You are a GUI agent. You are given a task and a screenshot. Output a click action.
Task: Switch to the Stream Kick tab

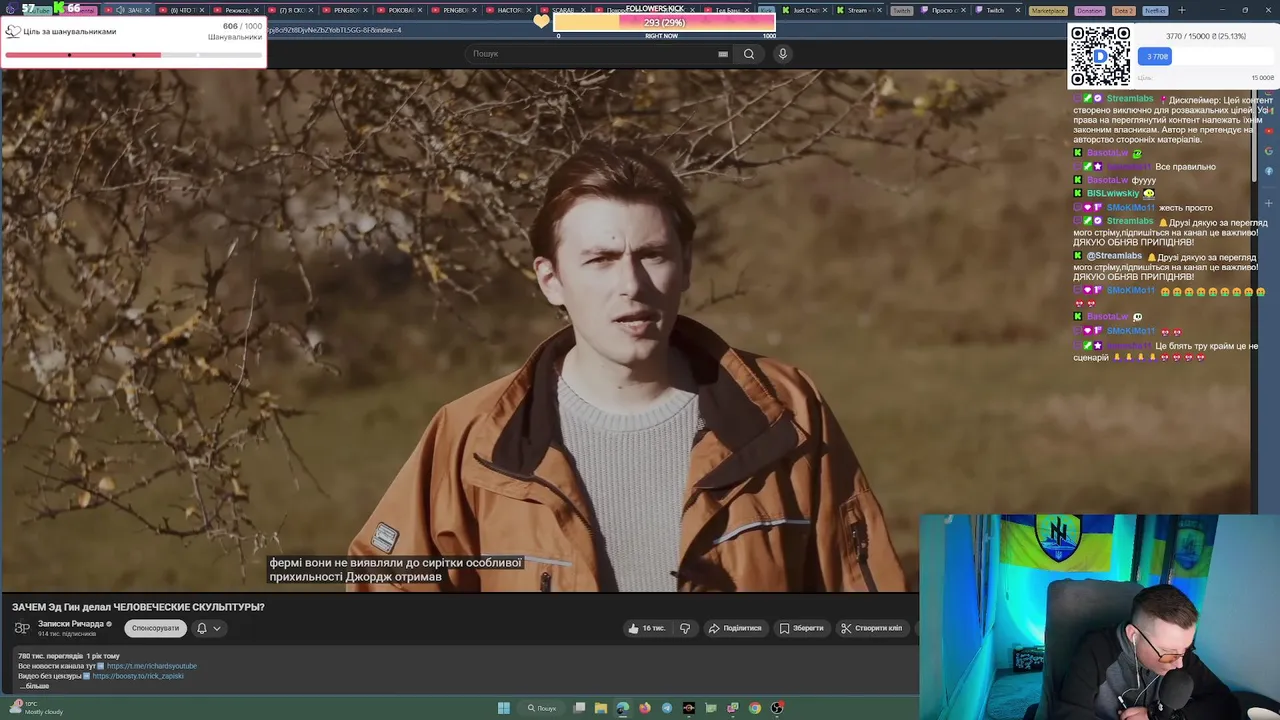click(x=857, y=10)
